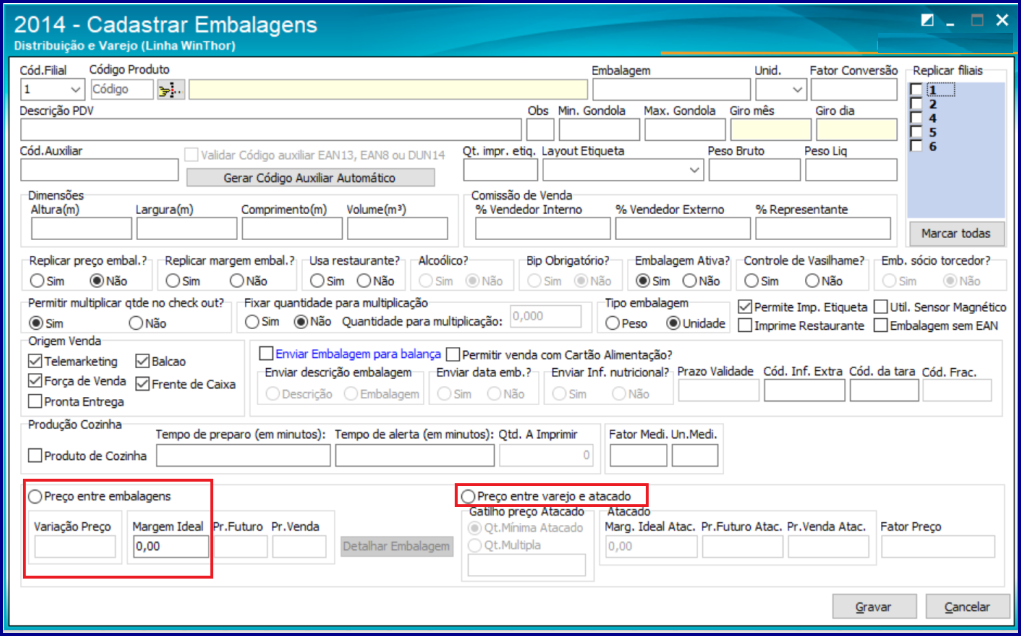Click the product search icon button

171,89
